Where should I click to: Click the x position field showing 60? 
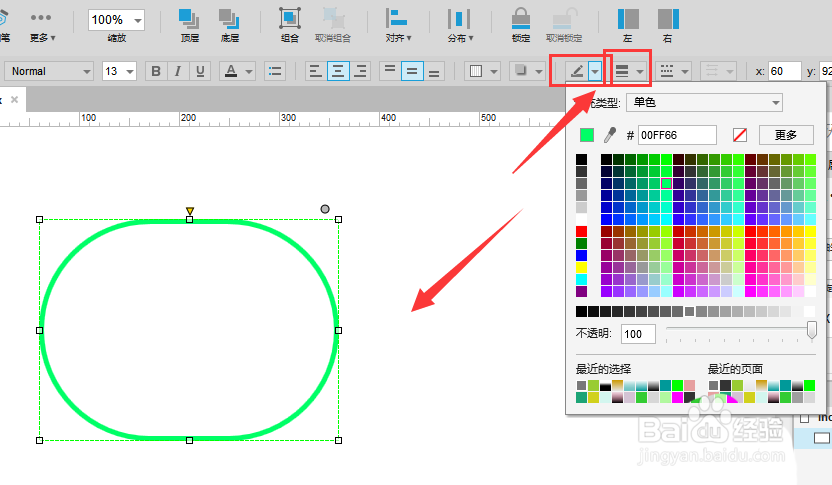click(784, 71)
